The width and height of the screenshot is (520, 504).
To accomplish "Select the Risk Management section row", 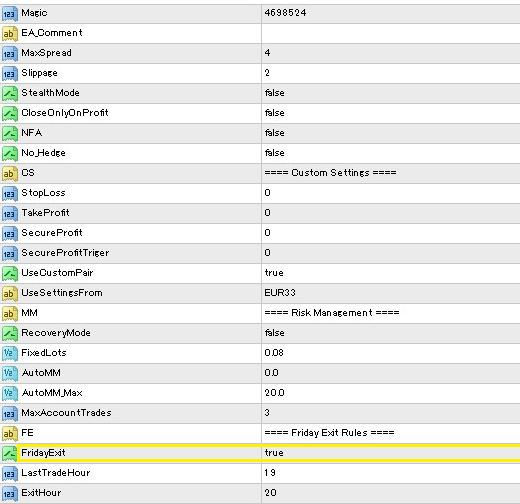I will click(260, 313).
